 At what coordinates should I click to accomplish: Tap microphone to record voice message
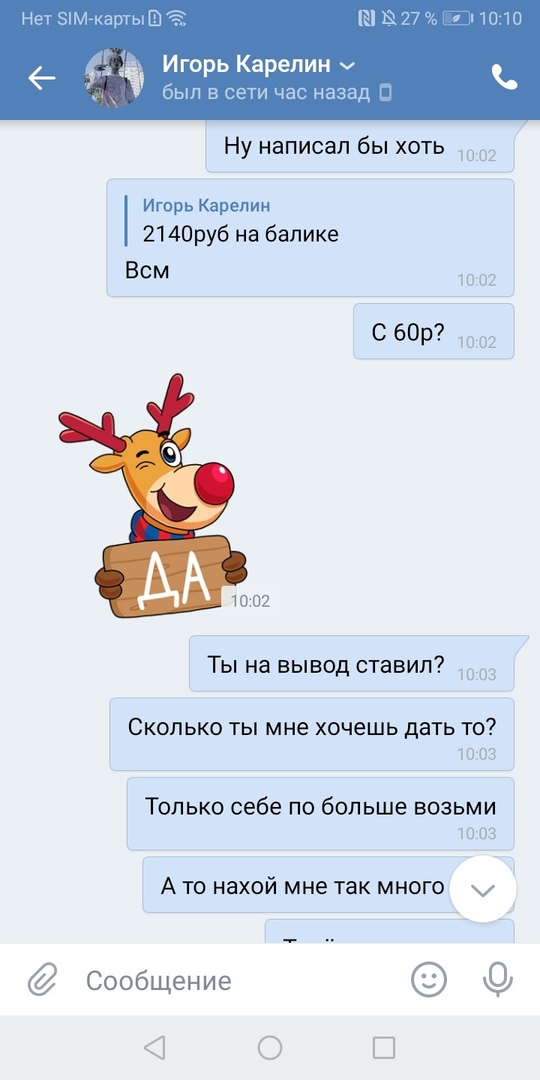click(x=497, y=979)
